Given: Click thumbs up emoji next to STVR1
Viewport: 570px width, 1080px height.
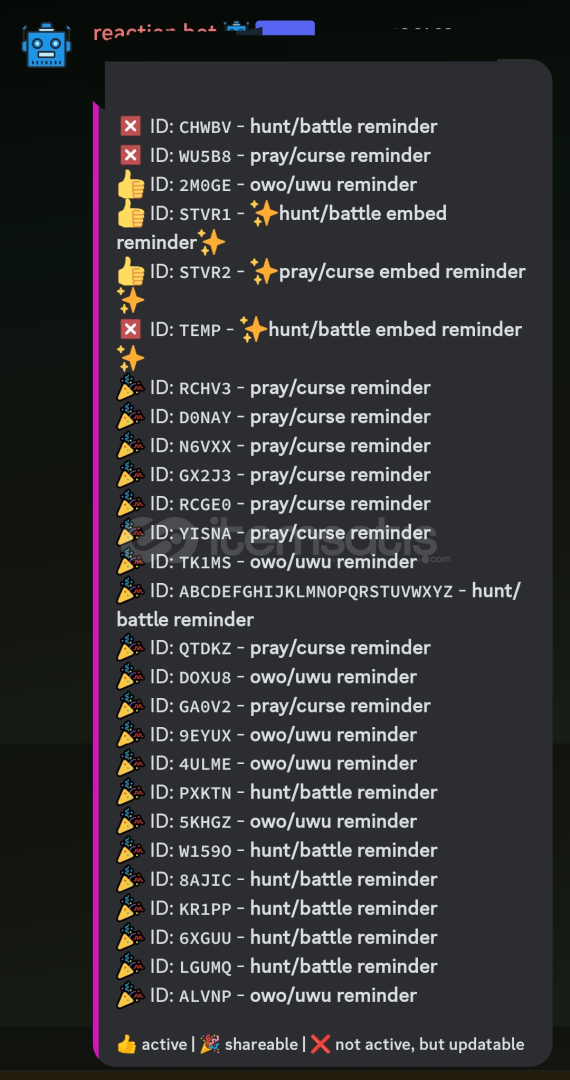Looking at the screenshot, I should pyautogui.click(x=131, y=214).
